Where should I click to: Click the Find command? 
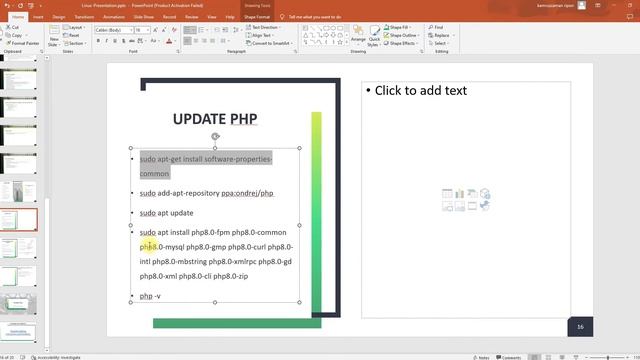click(x=436, y=27)
